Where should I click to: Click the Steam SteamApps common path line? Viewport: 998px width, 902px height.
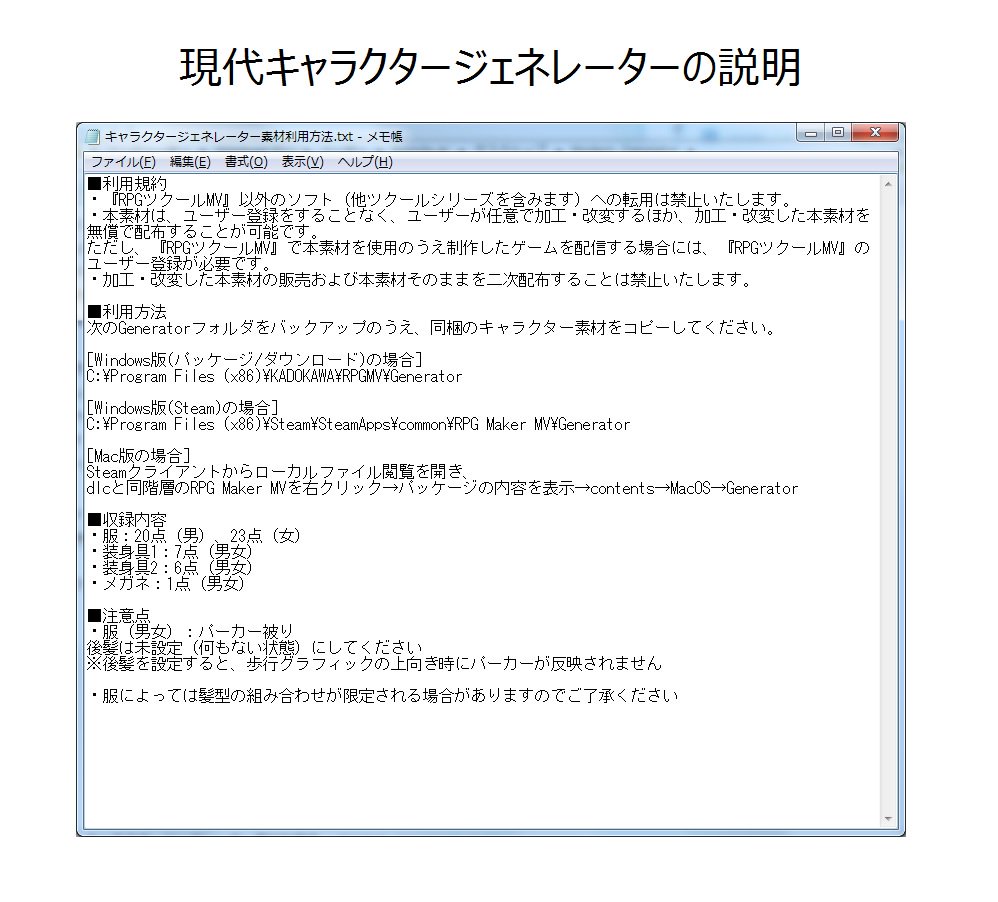pyautogui.click(x=358, y=424)
